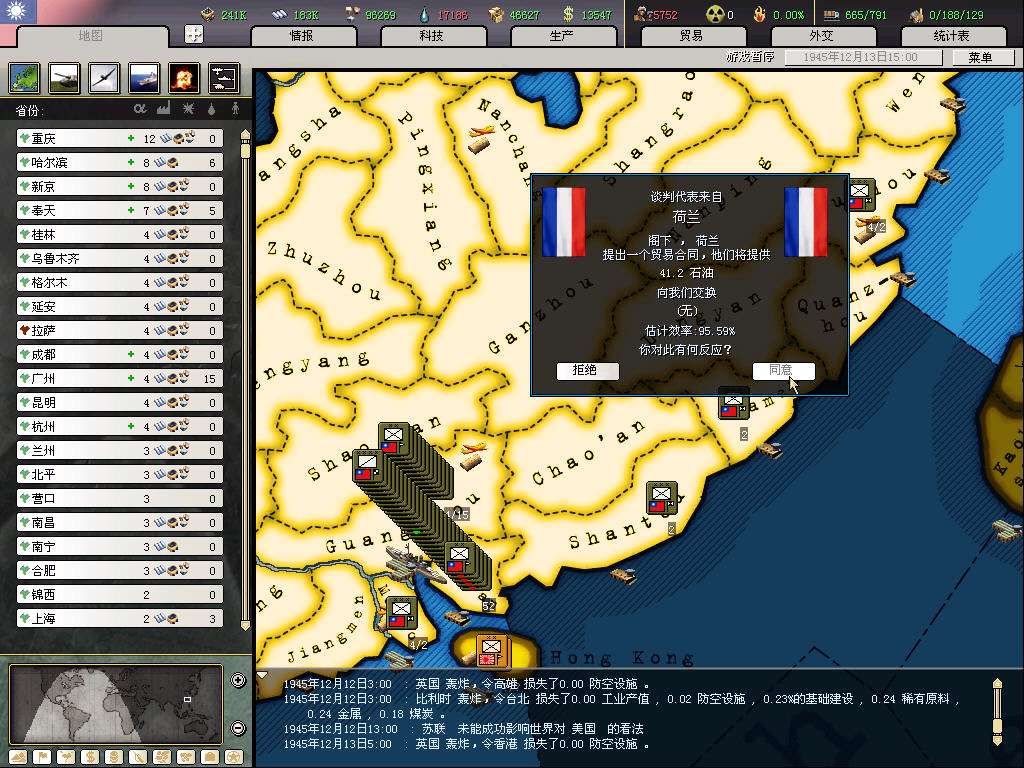Image resolution: width=1024 pixels, height=768 pixels.
Task: Open the army units list (tank icon)
Action: coord(65,78)
